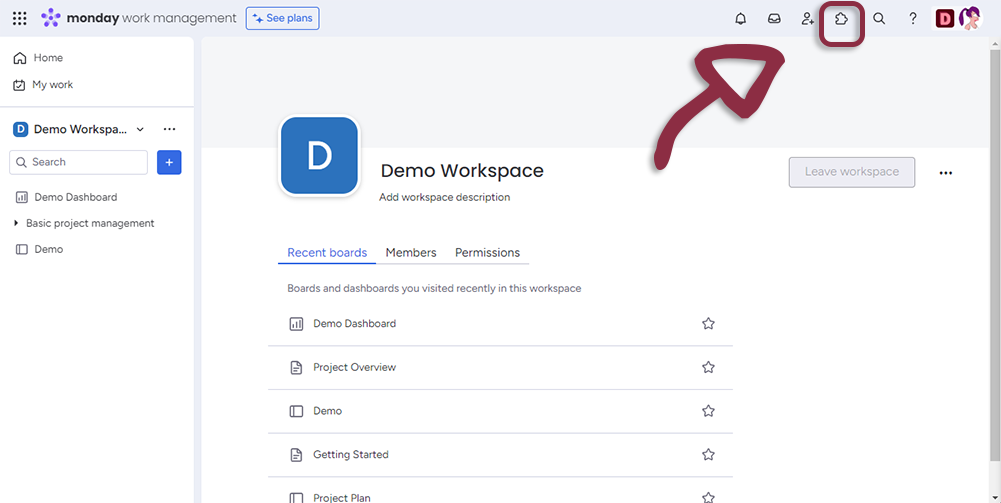Open the products switcher grid icon
Screen dimensions: 1001x503
click(x=19, y=18)
